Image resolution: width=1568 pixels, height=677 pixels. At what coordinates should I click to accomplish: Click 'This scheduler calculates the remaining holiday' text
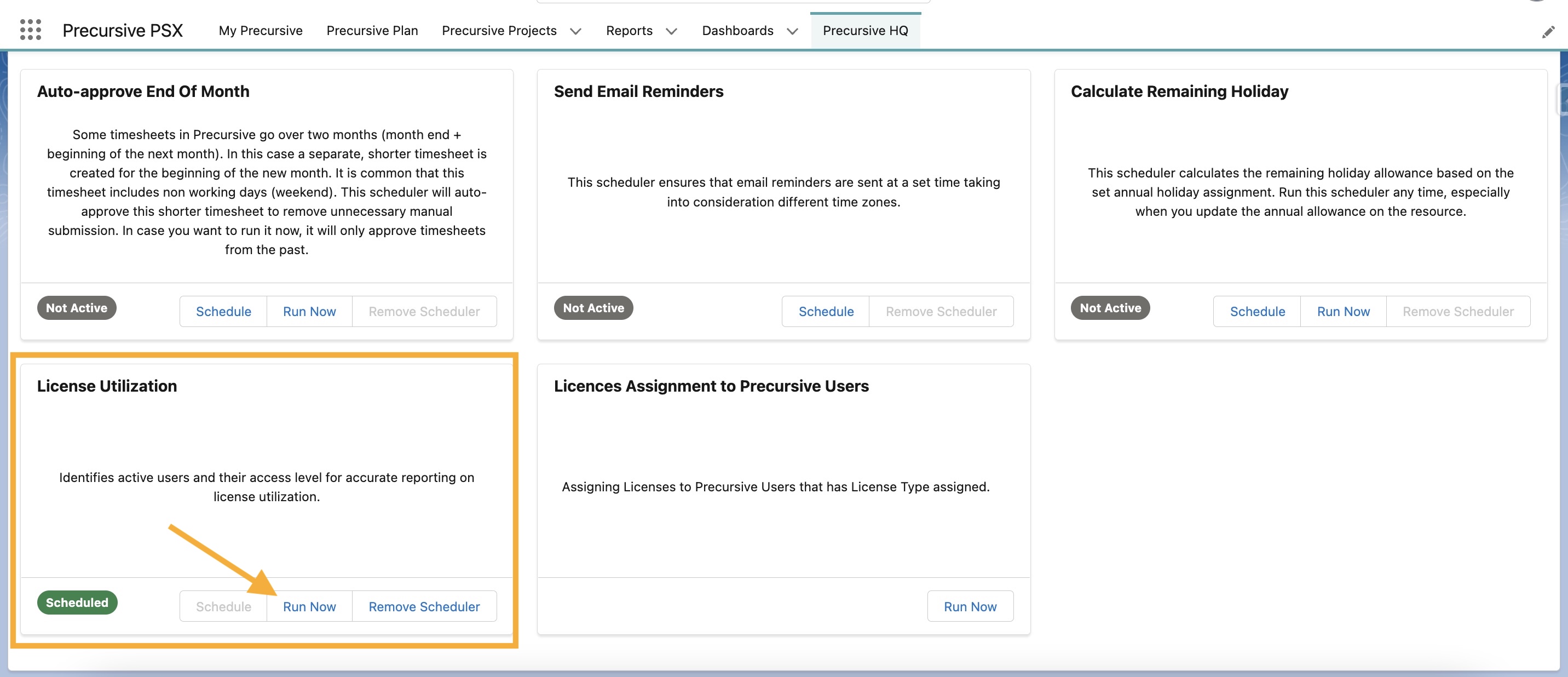(x=1301, y=192)
